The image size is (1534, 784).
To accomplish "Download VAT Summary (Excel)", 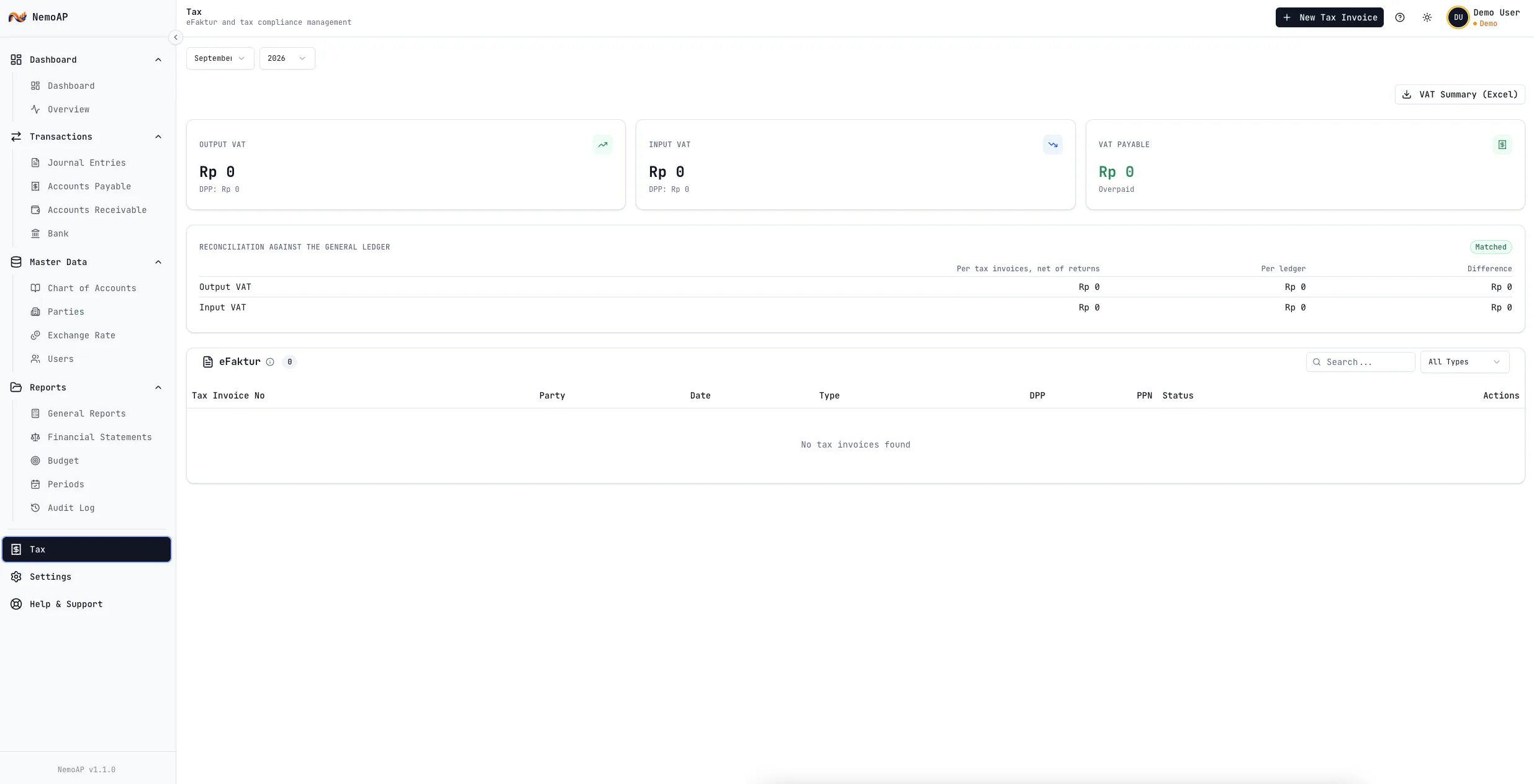I will click(x=1460, y=94).
